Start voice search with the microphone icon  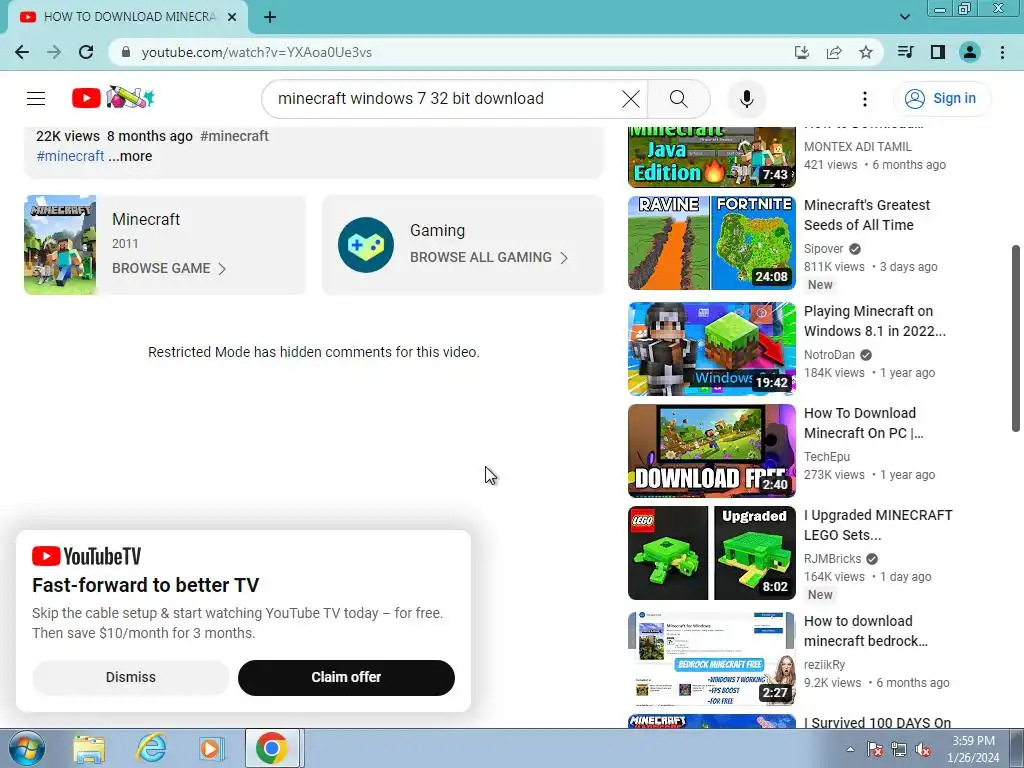click(x=746, y=99)
